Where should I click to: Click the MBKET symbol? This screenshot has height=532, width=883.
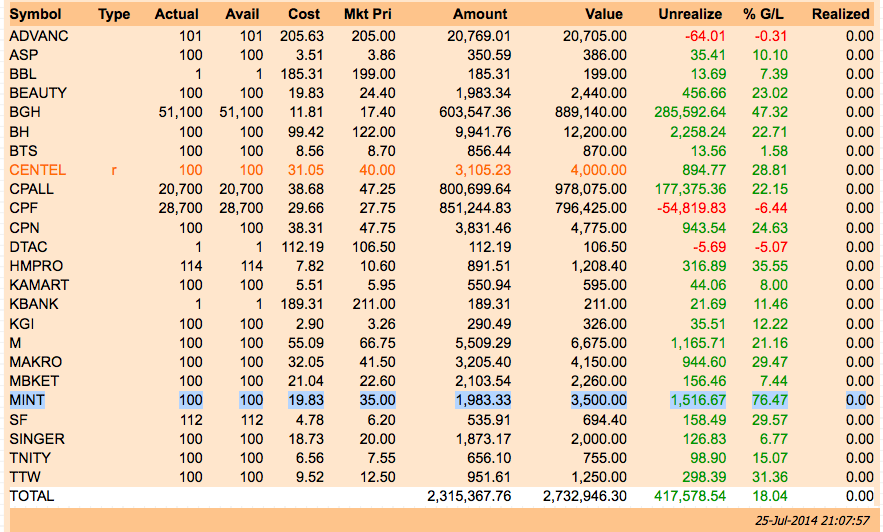tap(34, 382)
